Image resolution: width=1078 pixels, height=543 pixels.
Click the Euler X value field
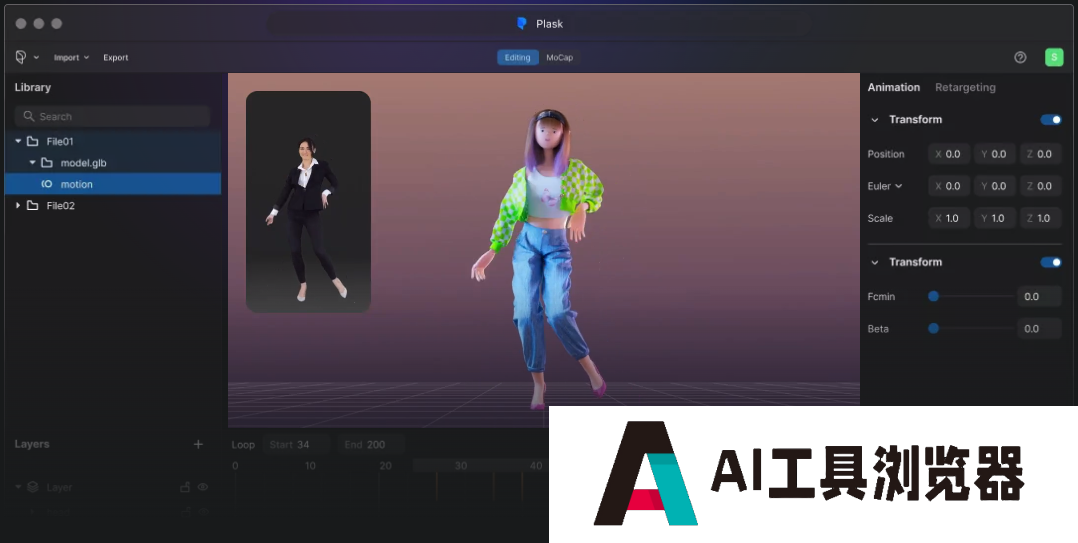click(949, 186)
